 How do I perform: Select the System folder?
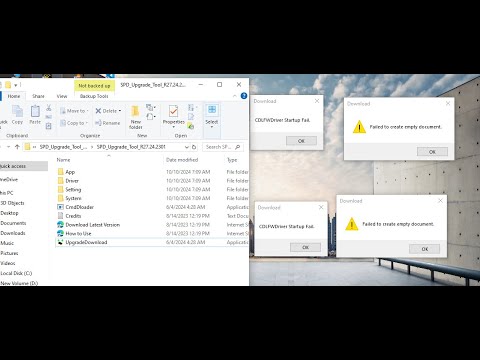click(69, 198)
